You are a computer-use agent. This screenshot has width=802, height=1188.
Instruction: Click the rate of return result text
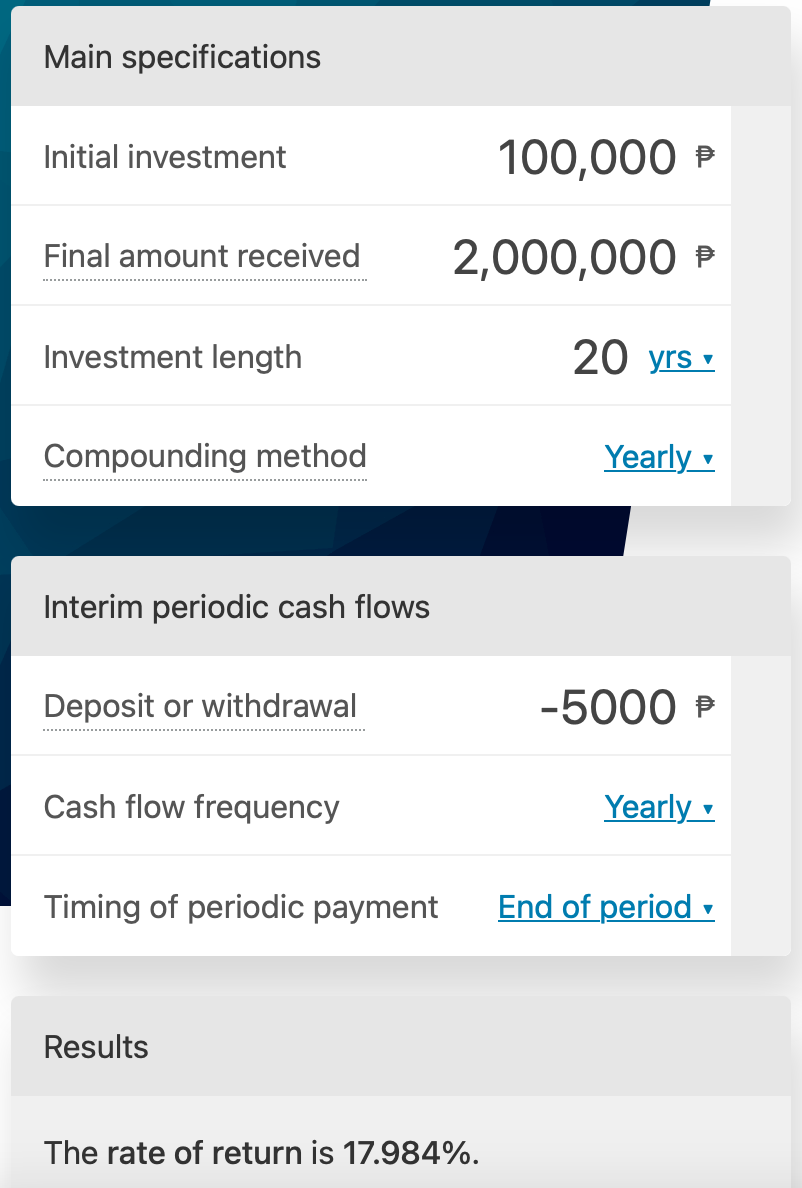[x=262, y=1153]
